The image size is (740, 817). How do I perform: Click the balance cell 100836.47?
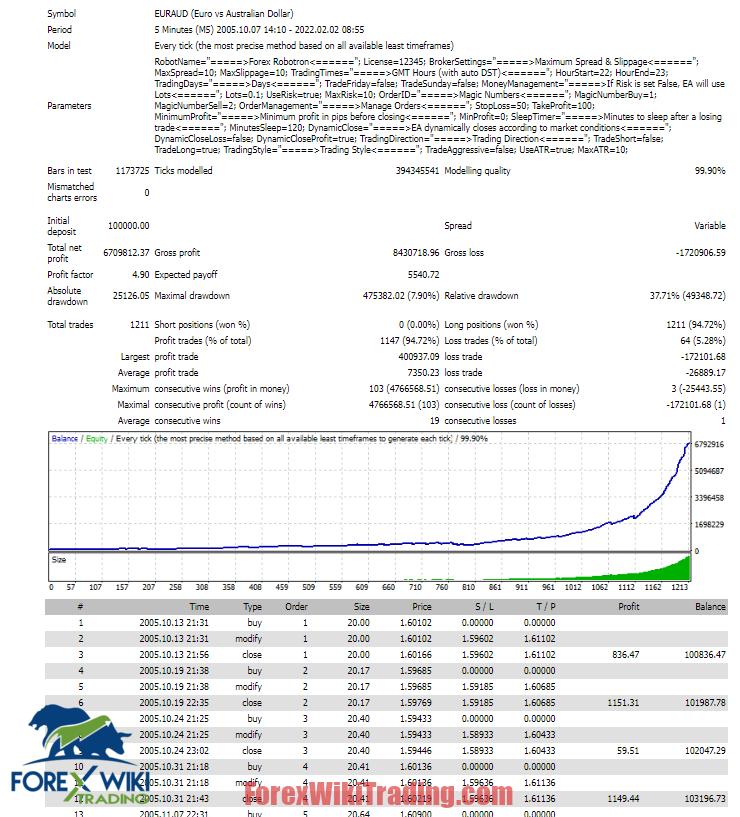pos(705,655)
